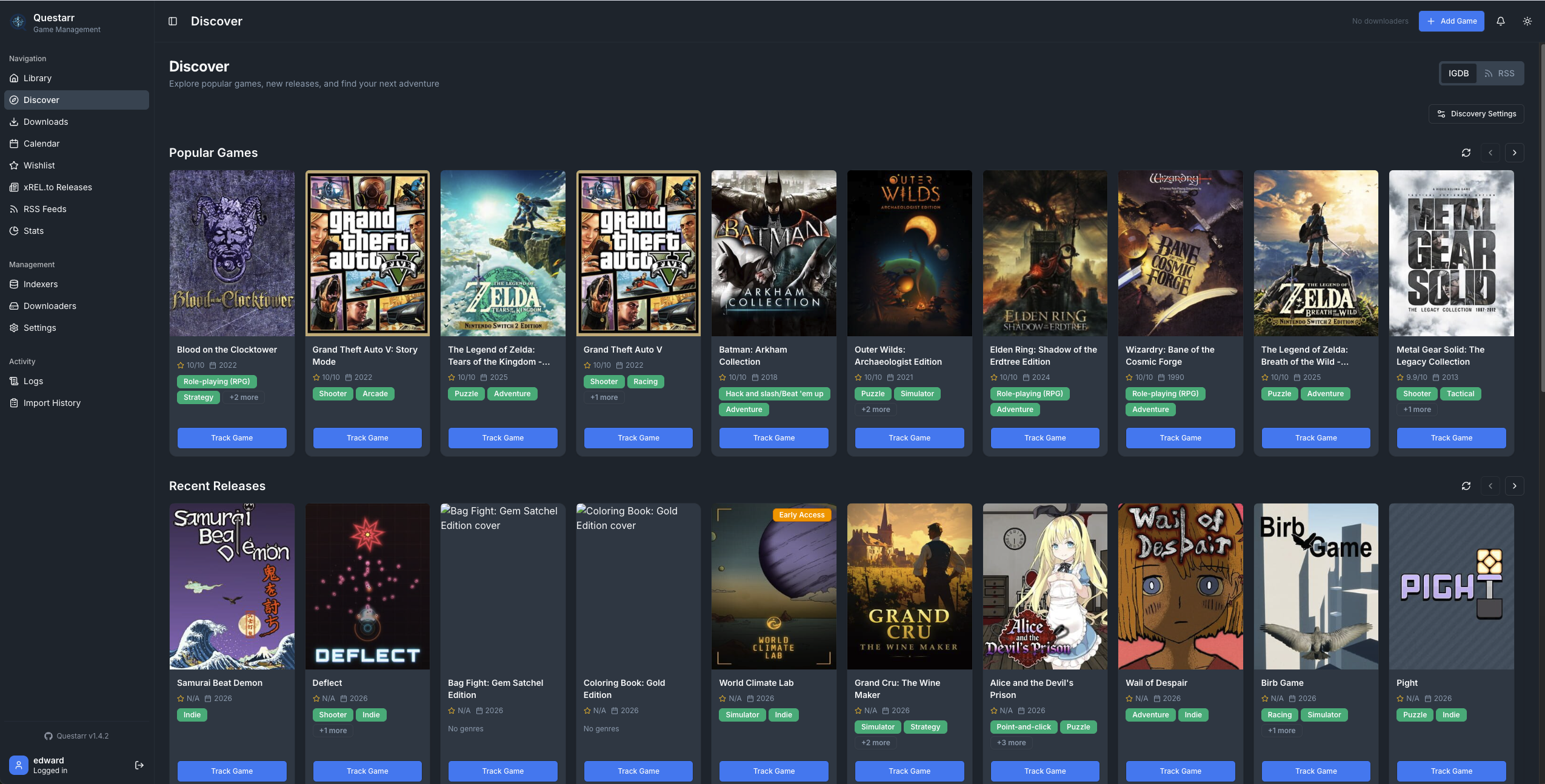
Task: Click the Tactical genre tag
Action: click(x=1461, y=394)
